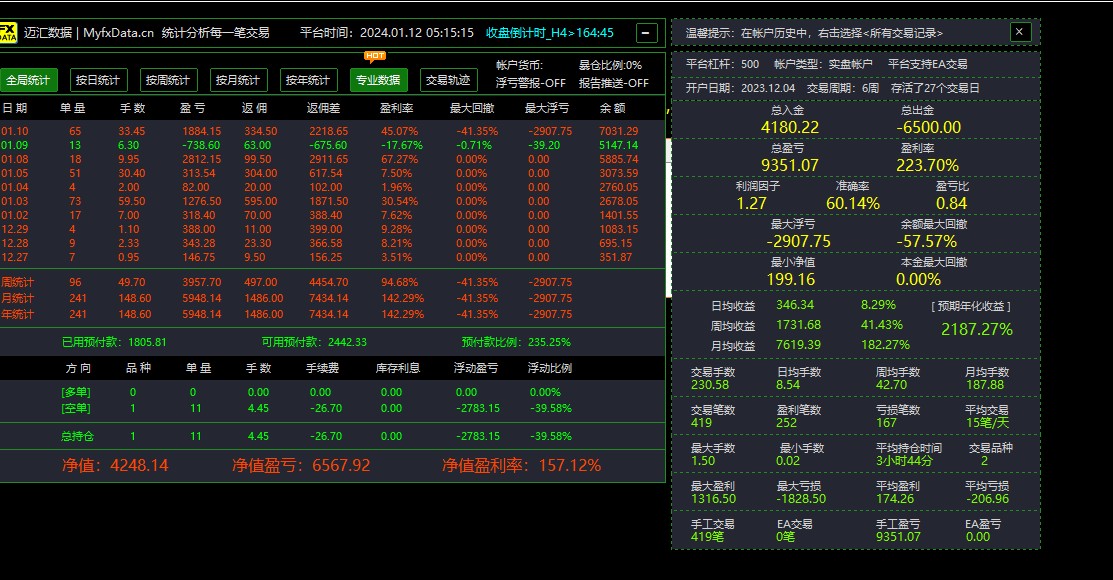The image size is (1113, 580).
Task: Select the 01.09 date row
Action: 332,145
